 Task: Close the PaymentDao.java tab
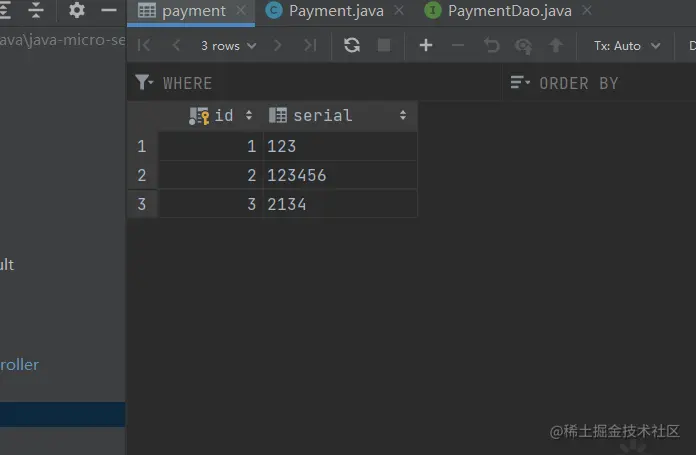pos(587,10)
